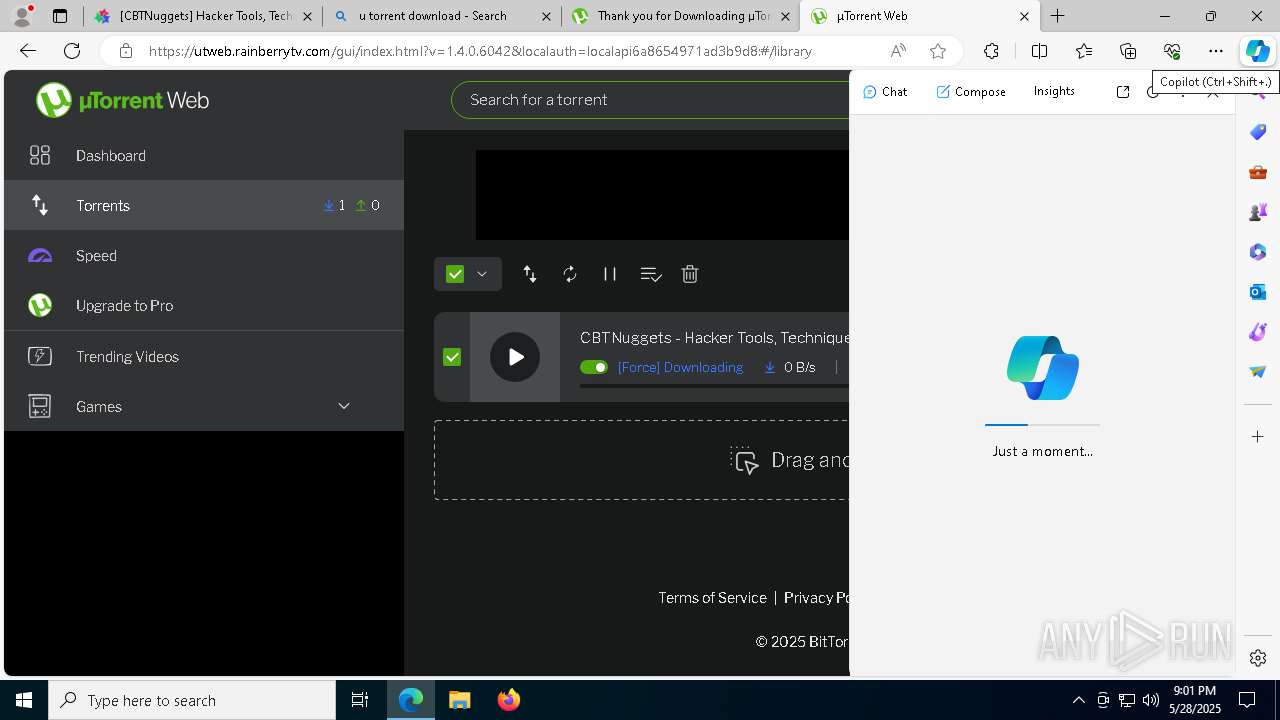Open Edge sidebar settings gear
Screen dimensions: 1280x720
(x=1258, y=658)
